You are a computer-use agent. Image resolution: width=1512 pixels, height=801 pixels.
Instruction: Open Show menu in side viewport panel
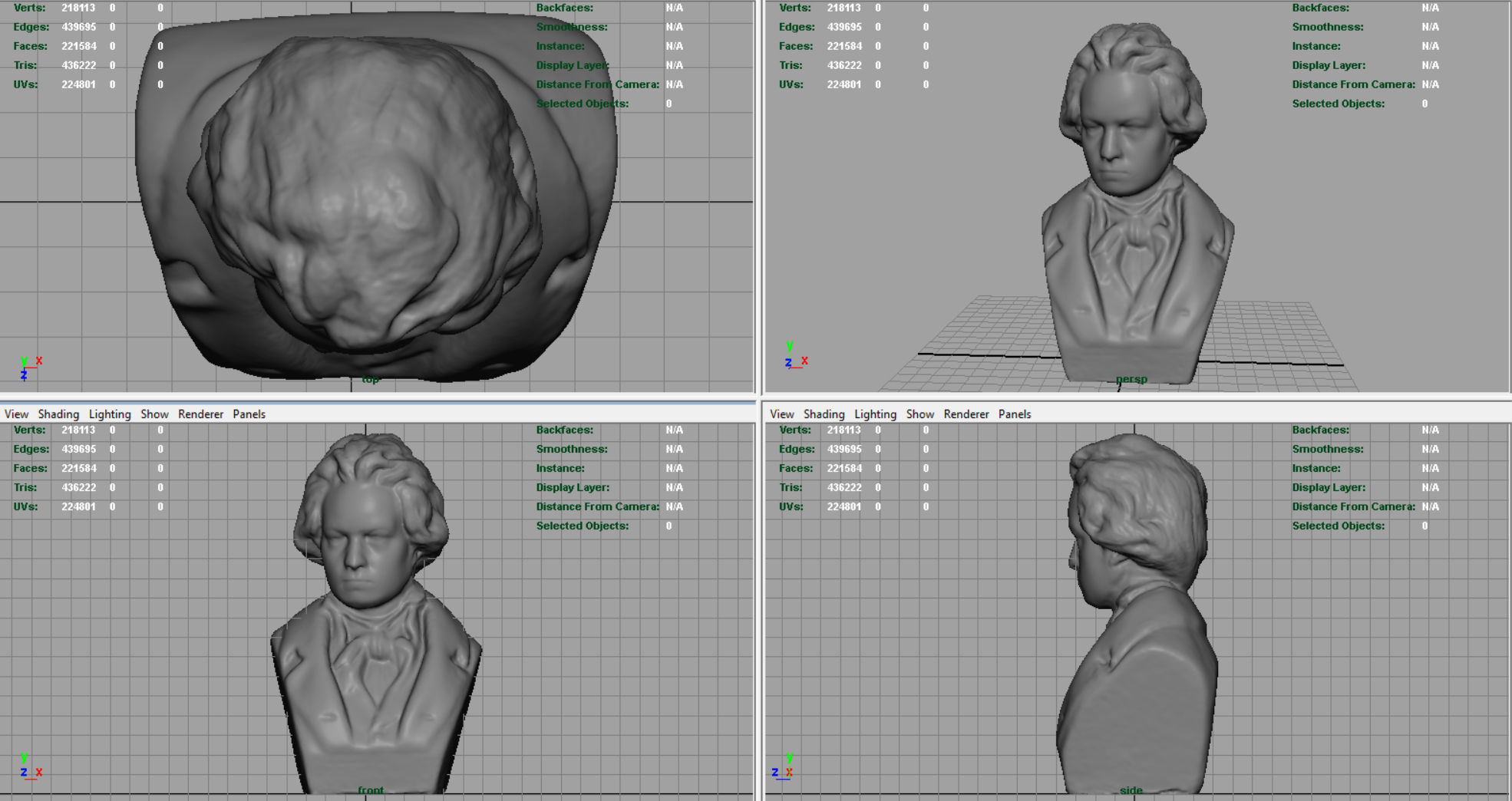click(x=919, y=414)
